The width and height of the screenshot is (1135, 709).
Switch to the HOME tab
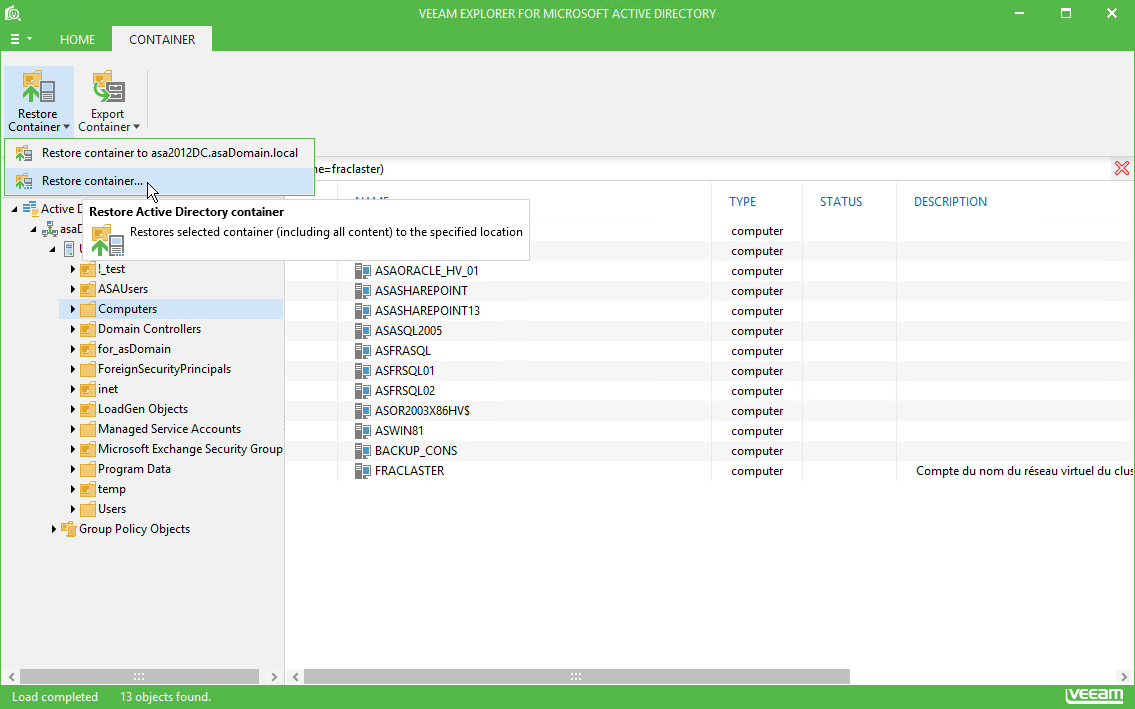(x=77, y=39)
